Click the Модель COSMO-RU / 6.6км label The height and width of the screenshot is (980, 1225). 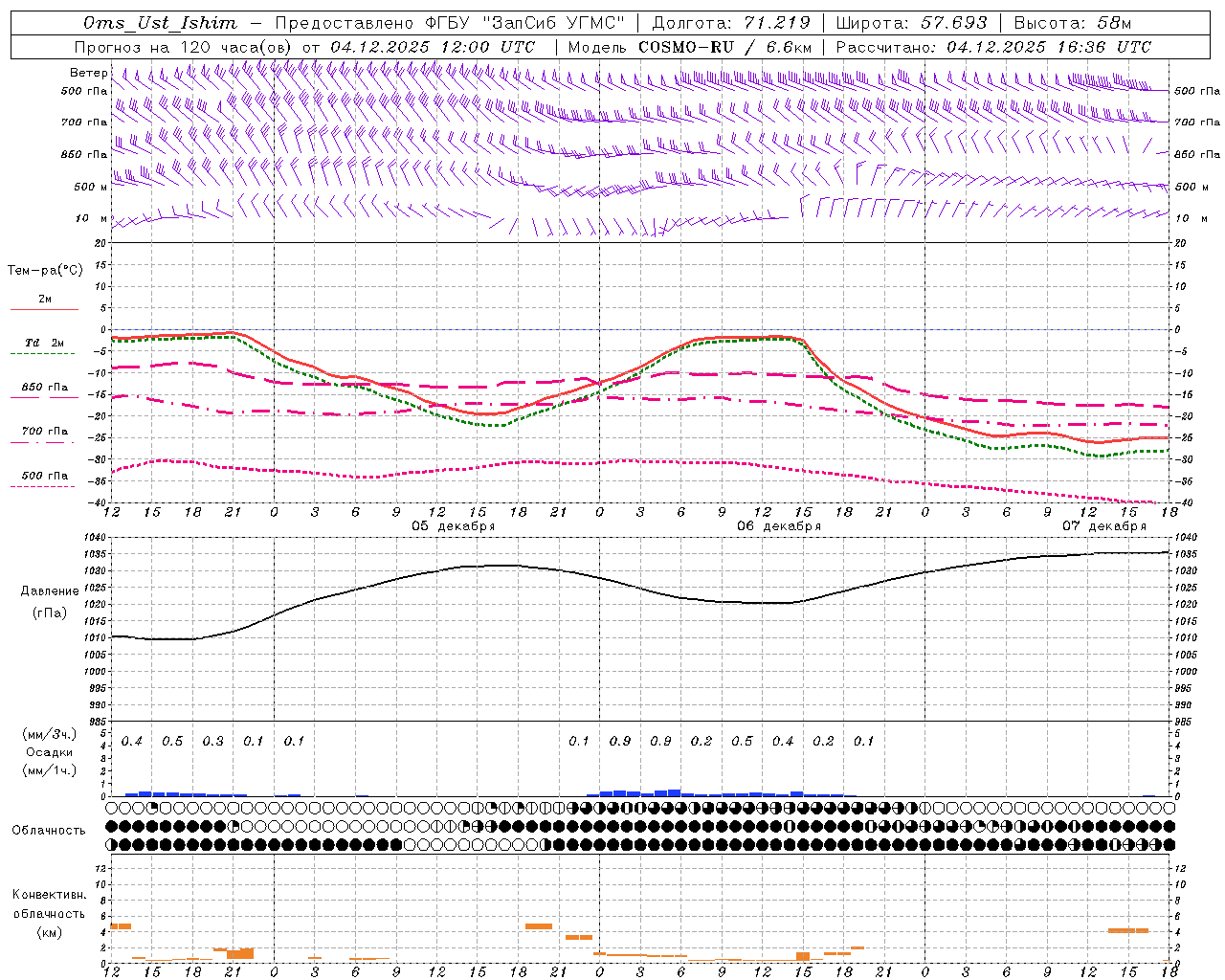click(x=690, y=47)
